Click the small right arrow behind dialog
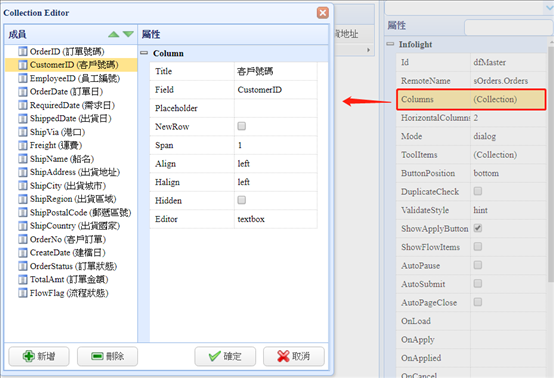Image resolution: width=554 pixels, height=378 pixels. (368, 50)
